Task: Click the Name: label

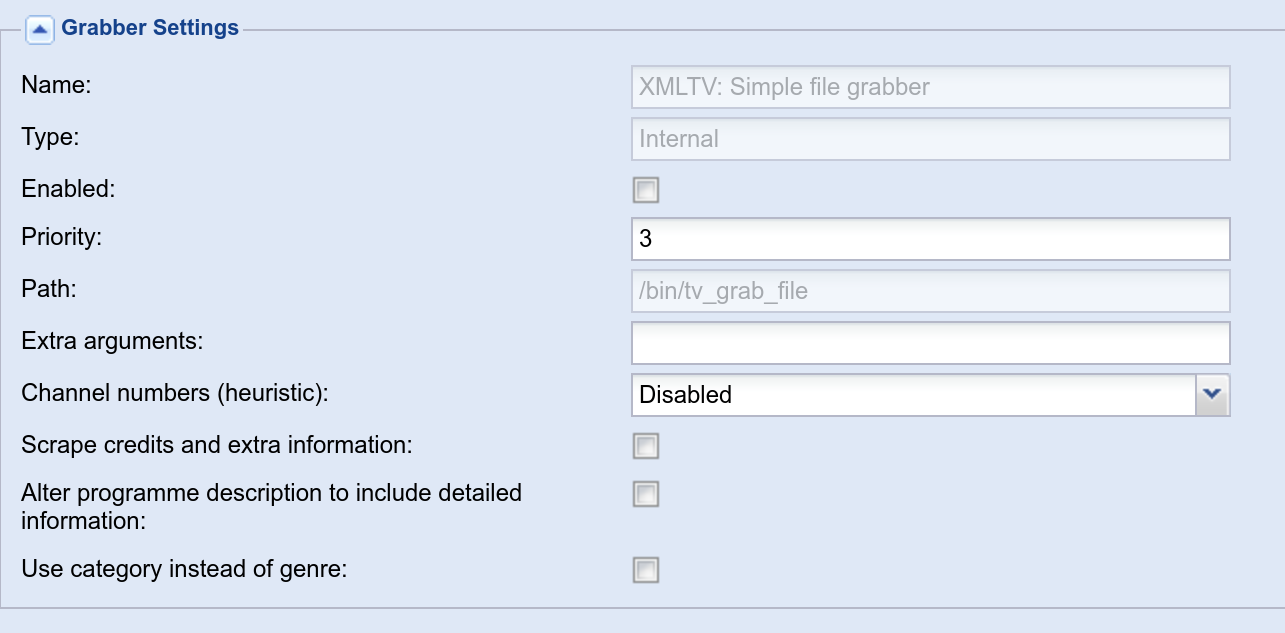Action: coord(56,85)
